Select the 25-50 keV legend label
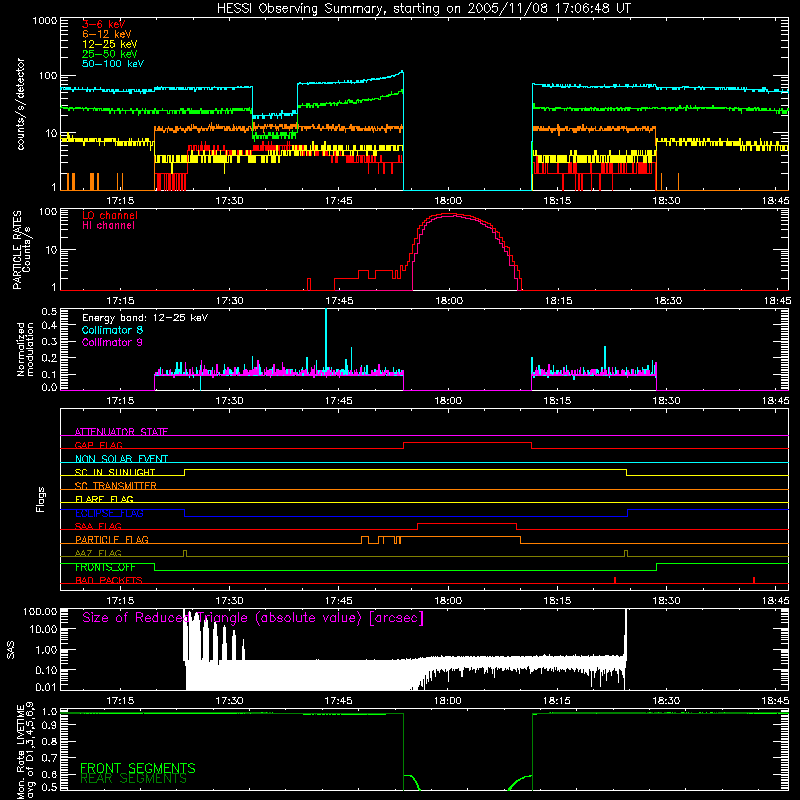Viewport: 800px width, 800px height. pos(110,54)
